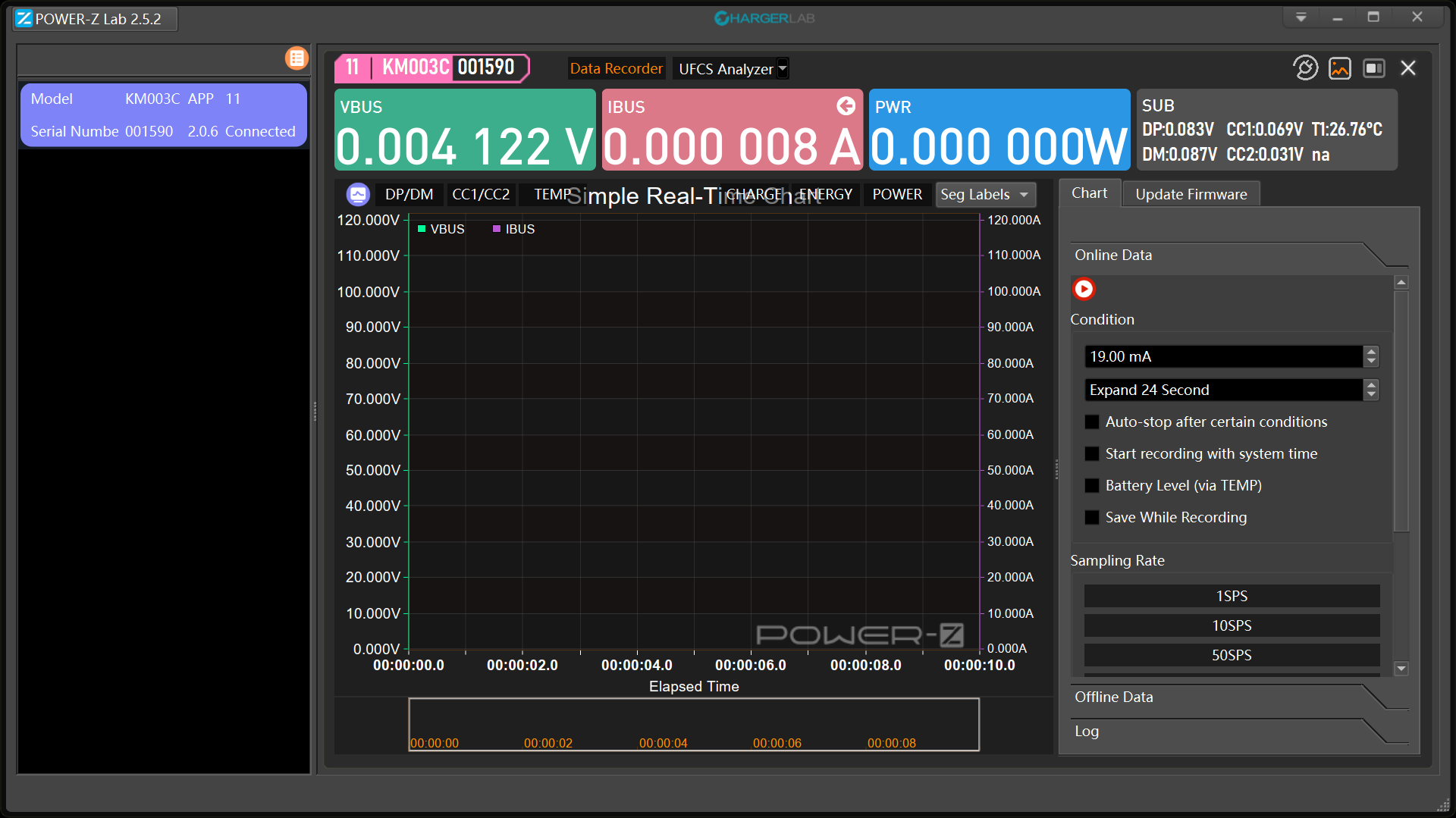Adjust the 19.00 mA stepper arrows
Screen dimensions: 1456x818
click(x=1370, y=356)
